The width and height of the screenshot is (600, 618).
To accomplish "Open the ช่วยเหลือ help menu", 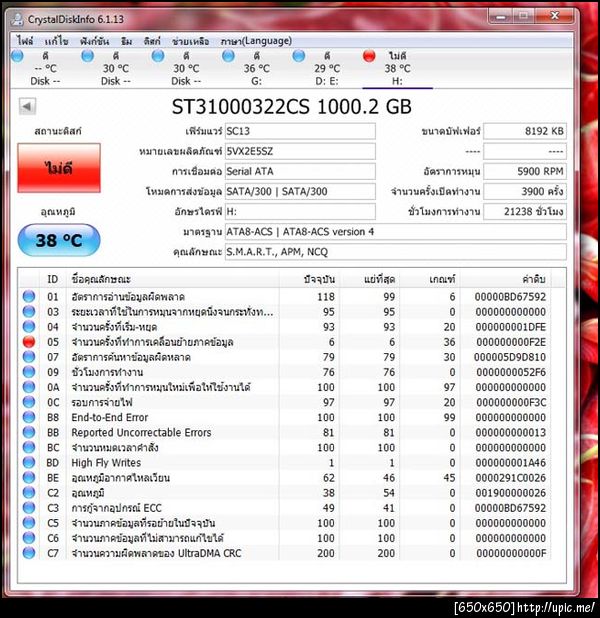I will pyautogui.click(x=190, y=41).
